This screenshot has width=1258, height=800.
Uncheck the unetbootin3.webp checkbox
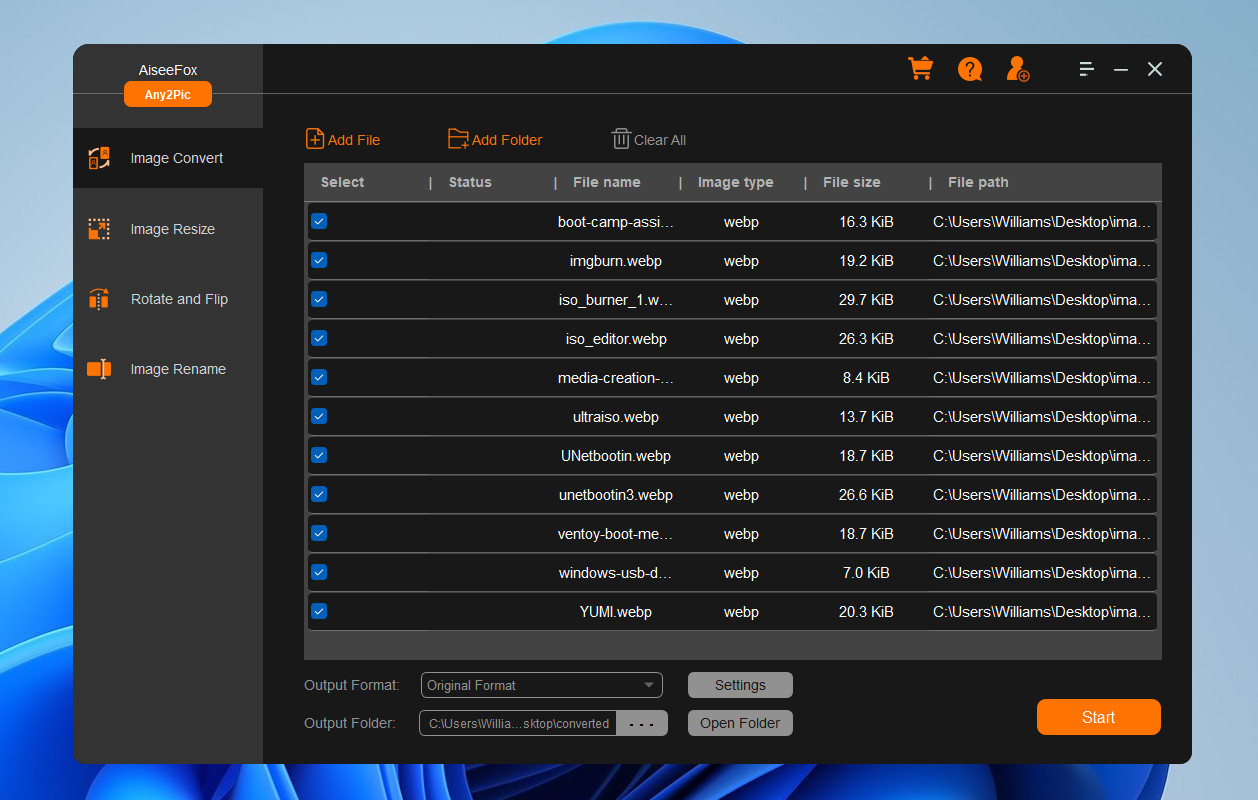[319, 494]
